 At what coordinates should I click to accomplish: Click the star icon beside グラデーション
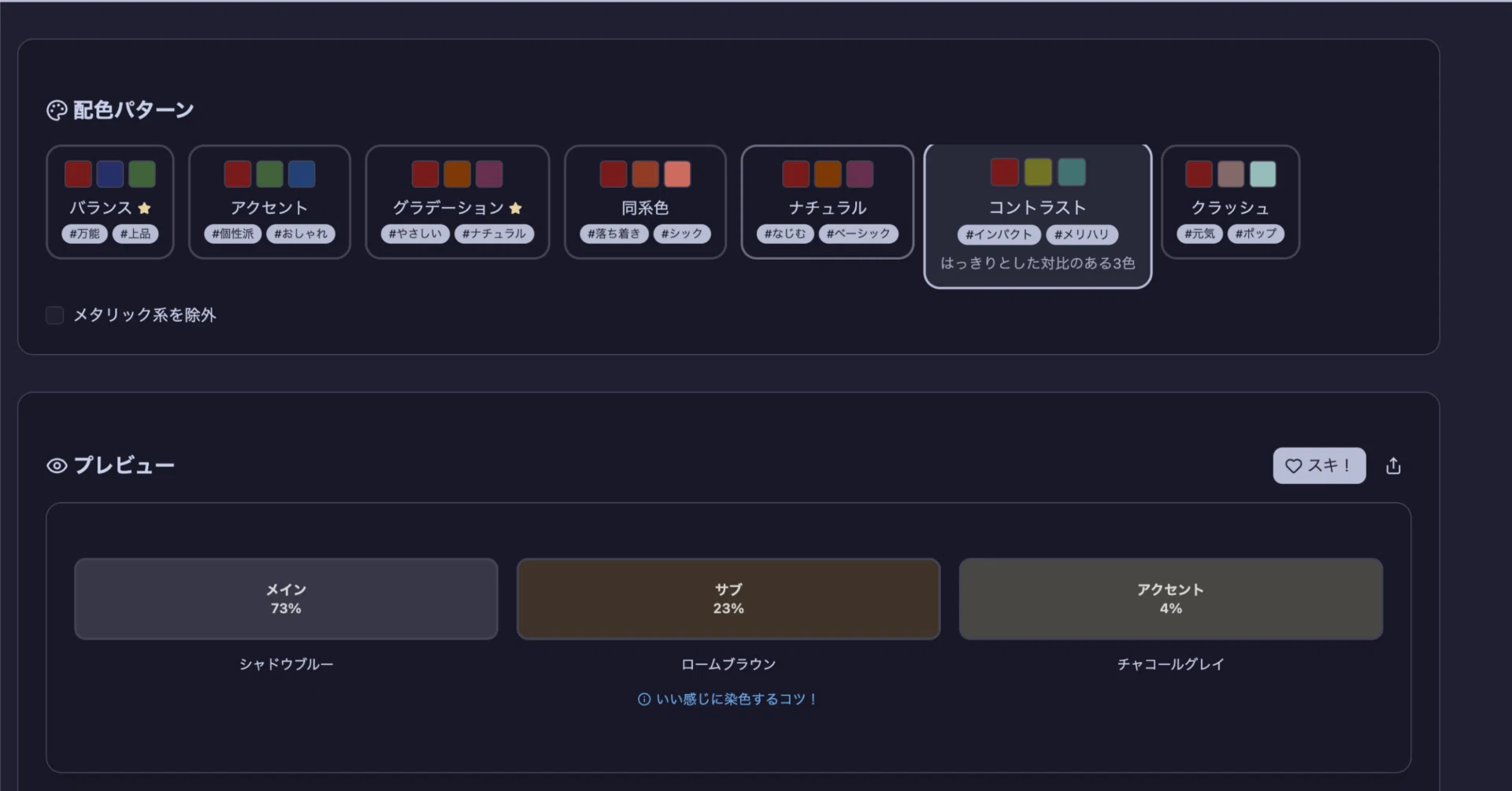(516, 208)
